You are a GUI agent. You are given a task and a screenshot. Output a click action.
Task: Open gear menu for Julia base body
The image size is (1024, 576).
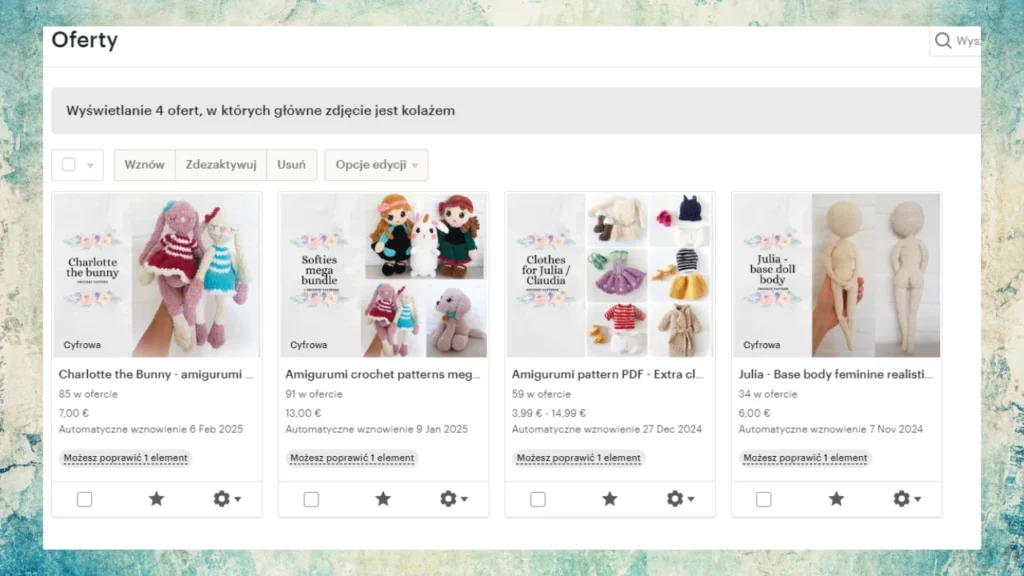tap(907, 499)
